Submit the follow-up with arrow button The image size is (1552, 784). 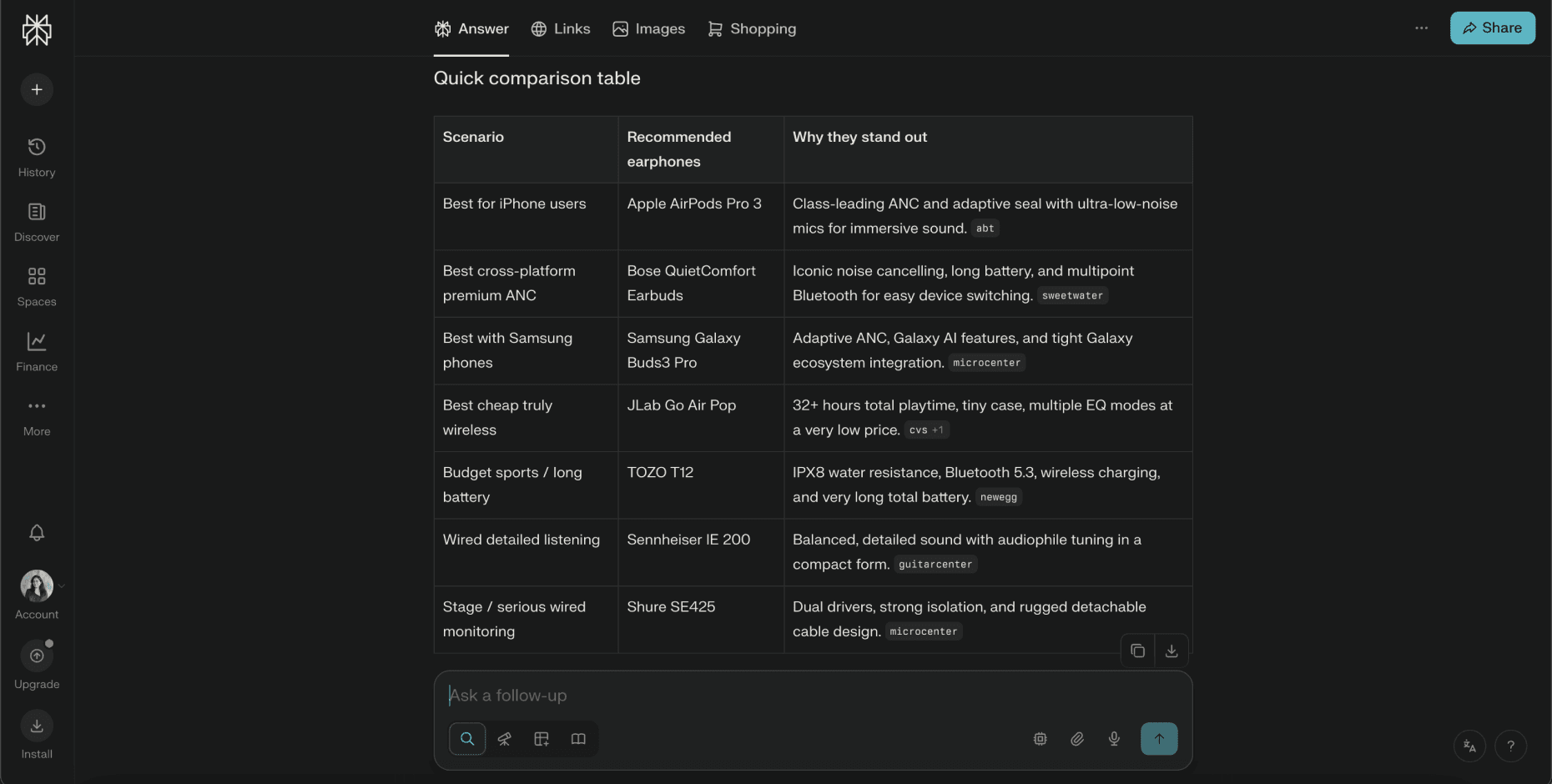1159,739
